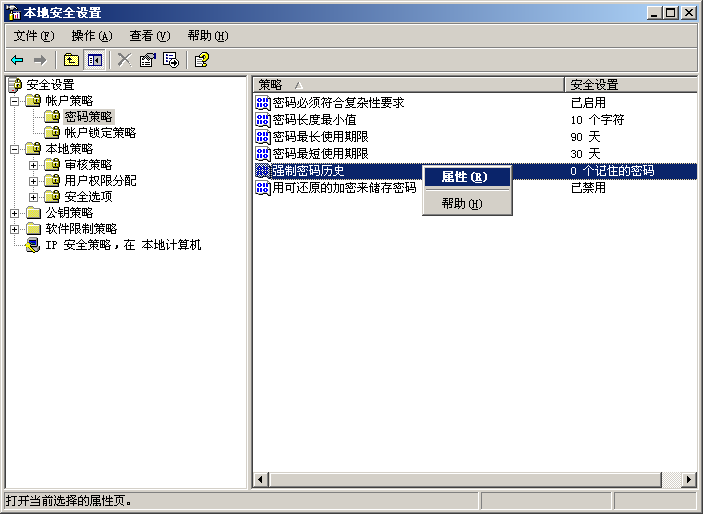Sort by the 安全设置 column header
This screenshot has width=703, height=514.
point(631,84)
